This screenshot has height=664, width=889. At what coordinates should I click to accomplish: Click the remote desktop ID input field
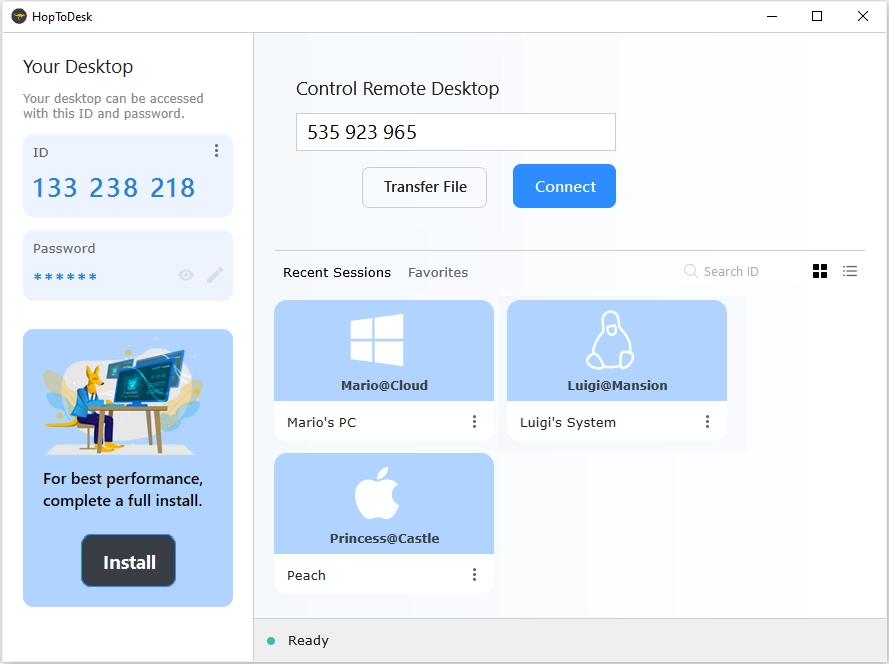(x=455, y=131)
